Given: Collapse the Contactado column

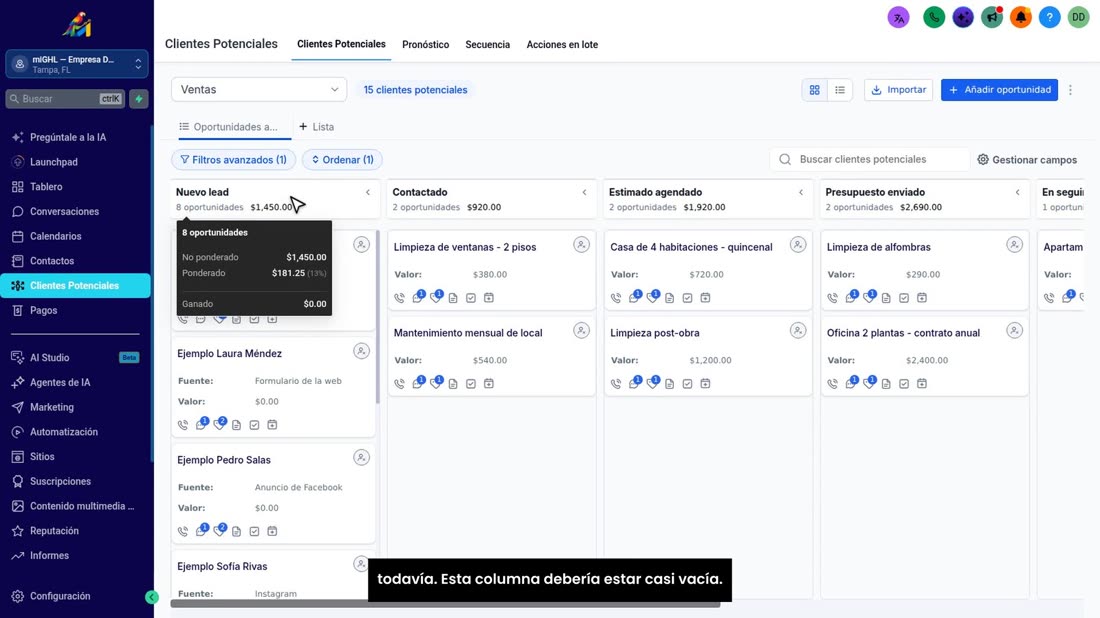Looking at the screenshot, I should click(584, 192).
